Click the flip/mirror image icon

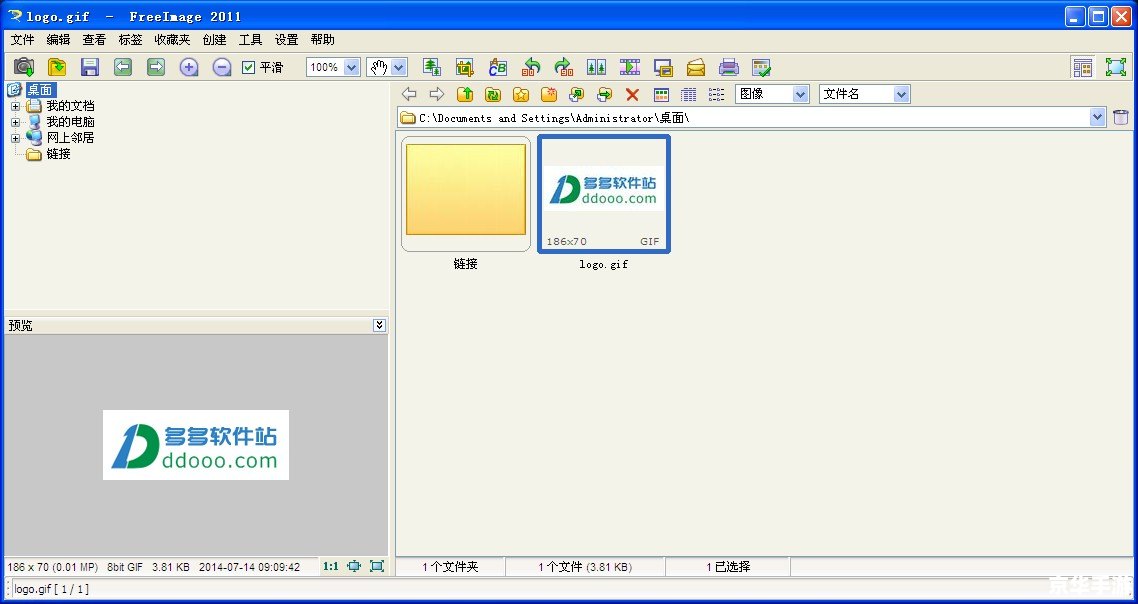597,68
